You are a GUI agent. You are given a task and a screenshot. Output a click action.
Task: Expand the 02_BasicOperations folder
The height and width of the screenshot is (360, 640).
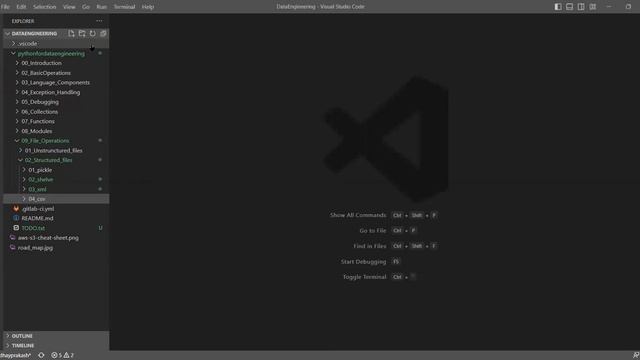[x=56, y=73]
